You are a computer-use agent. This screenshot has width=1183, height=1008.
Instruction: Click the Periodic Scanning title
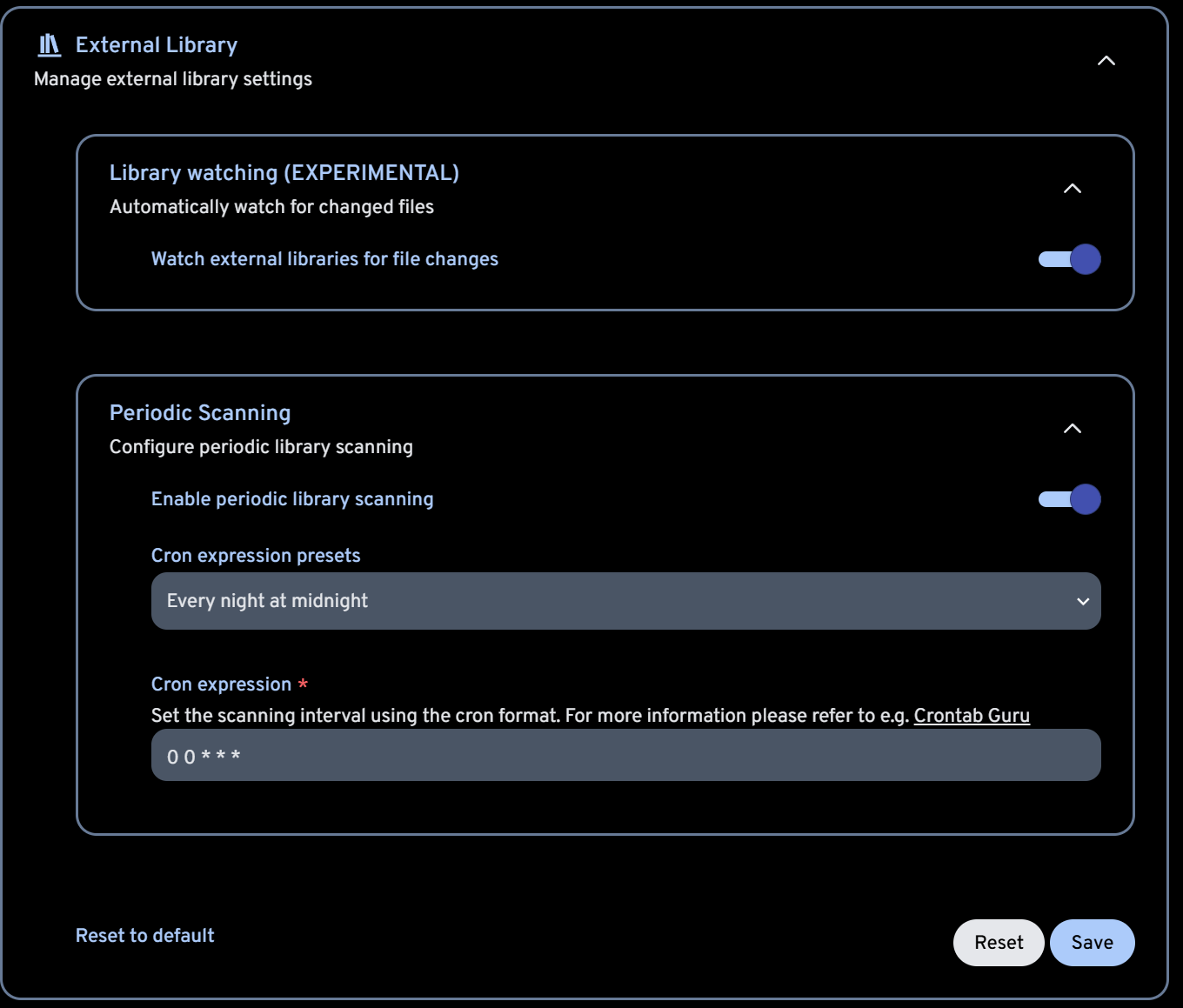click(200, 413)
